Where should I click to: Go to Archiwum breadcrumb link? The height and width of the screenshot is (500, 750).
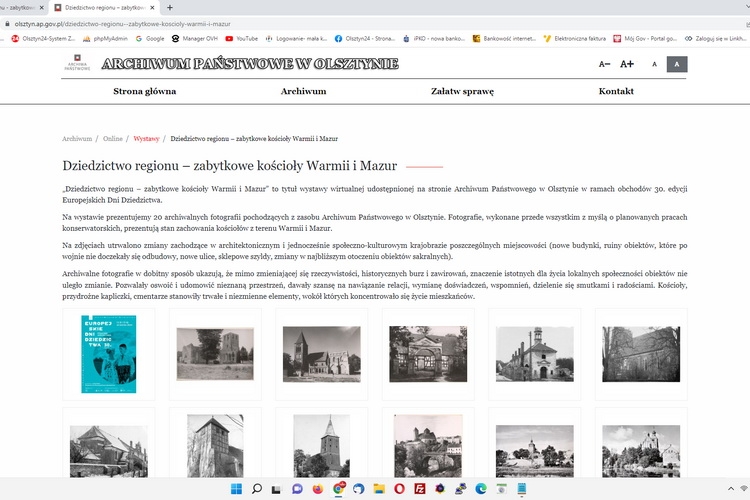[77, 139]
